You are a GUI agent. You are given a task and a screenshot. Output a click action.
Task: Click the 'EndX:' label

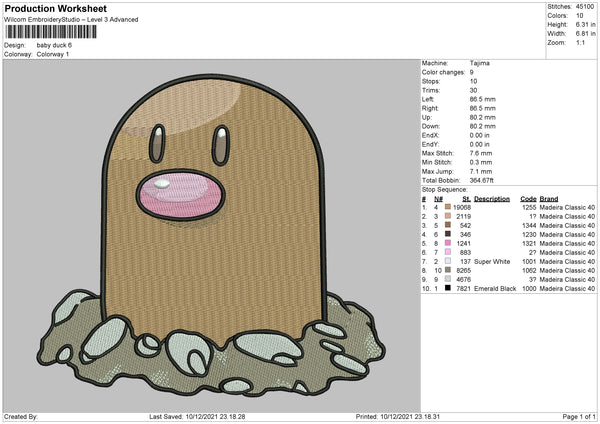[430, 135]
